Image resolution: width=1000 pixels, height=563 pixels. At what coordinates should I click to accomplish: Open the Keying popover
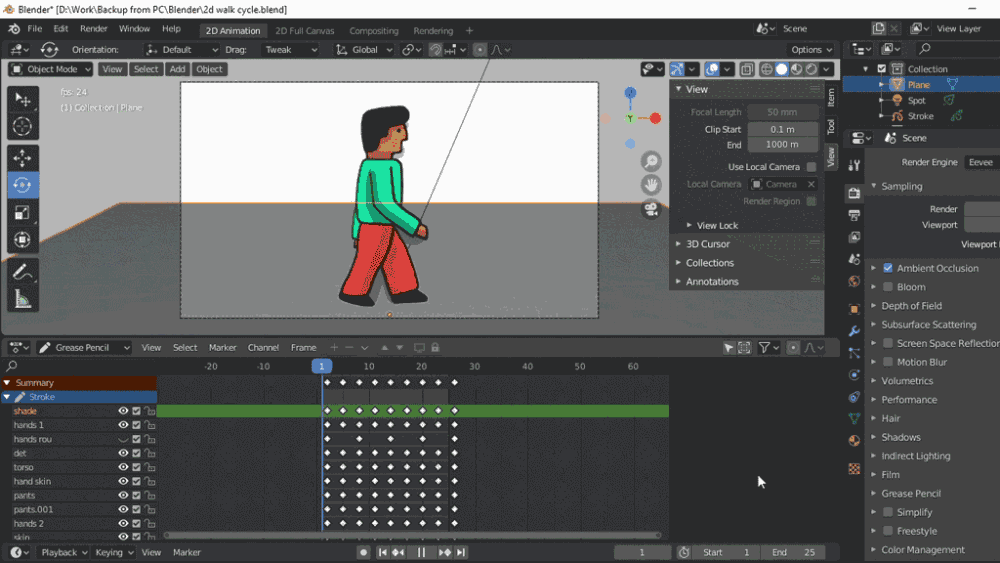(x=114, y=552)
